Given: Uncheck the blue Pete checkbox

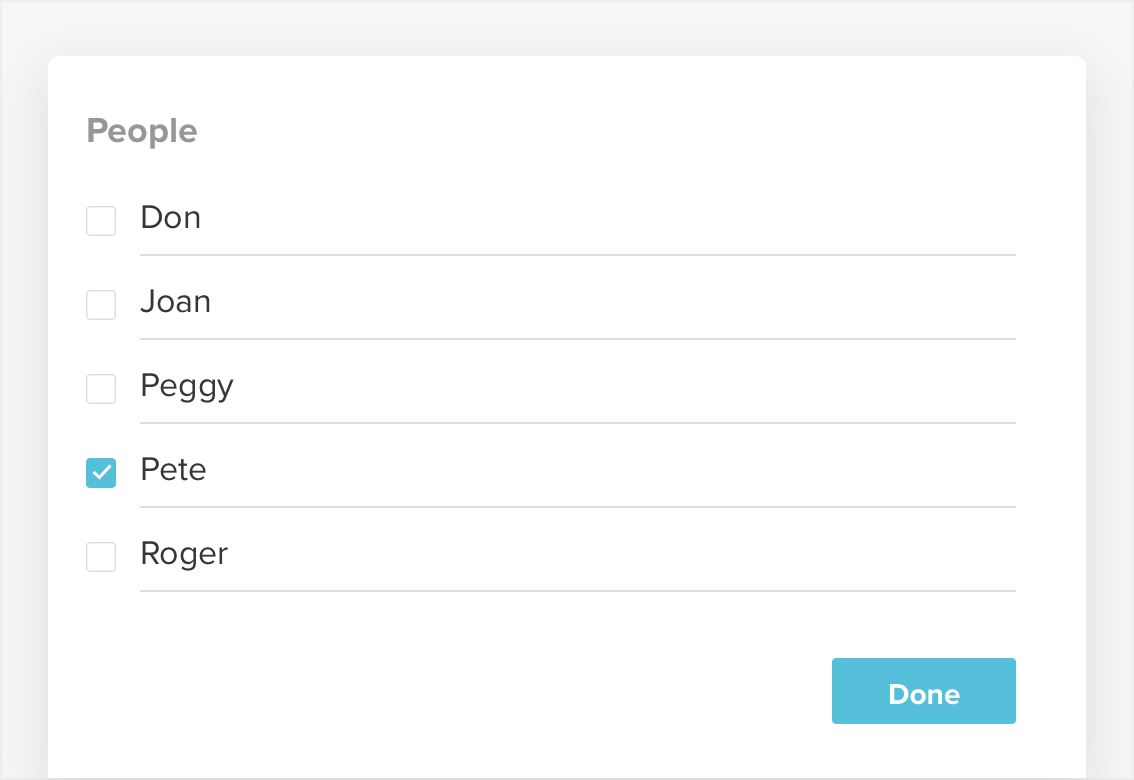Looking at the screenshot, I should click(x=101, y=473).
